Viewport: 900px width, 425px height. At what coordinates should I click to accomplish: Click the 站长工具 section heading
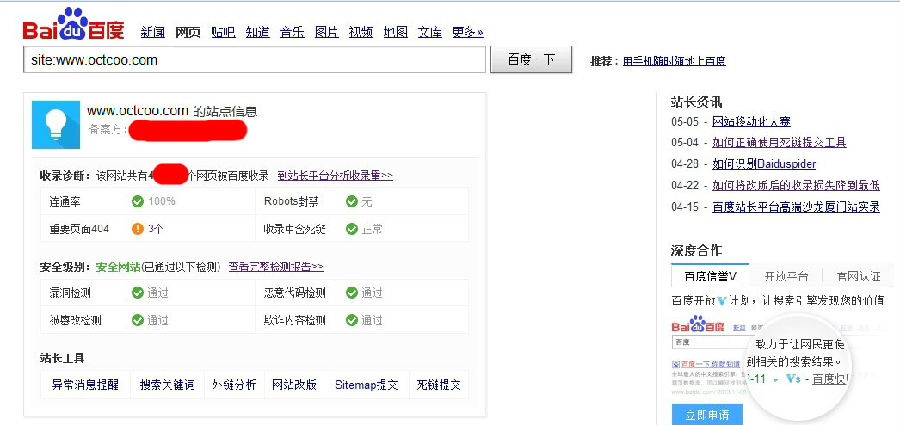(x=62, y=358)
